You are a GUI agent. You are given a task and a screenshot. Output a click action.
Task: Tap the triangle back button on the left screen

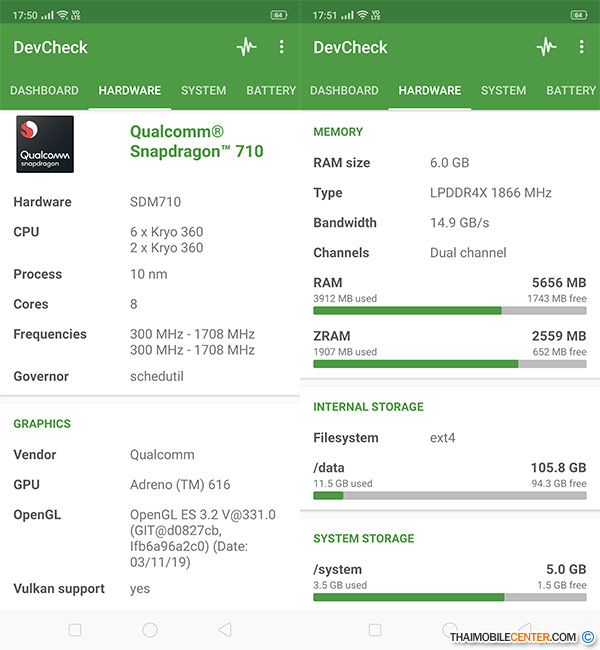pyautogui.click(x=225, y=630)
